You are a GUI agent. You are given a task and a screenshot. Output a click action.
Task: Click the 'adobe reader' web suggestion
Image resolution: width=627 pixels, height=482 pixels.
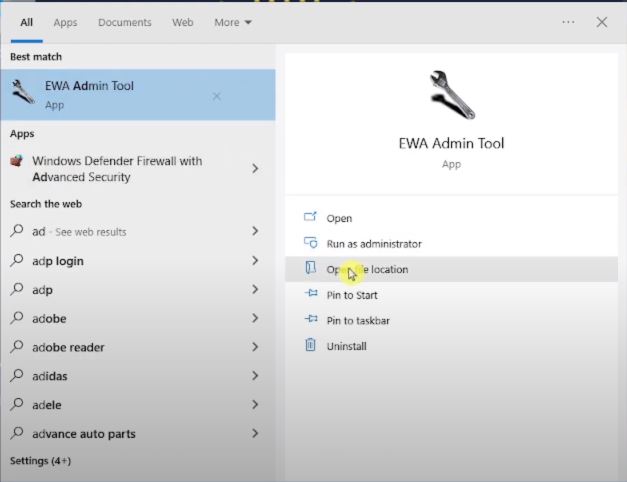[138, 347]
